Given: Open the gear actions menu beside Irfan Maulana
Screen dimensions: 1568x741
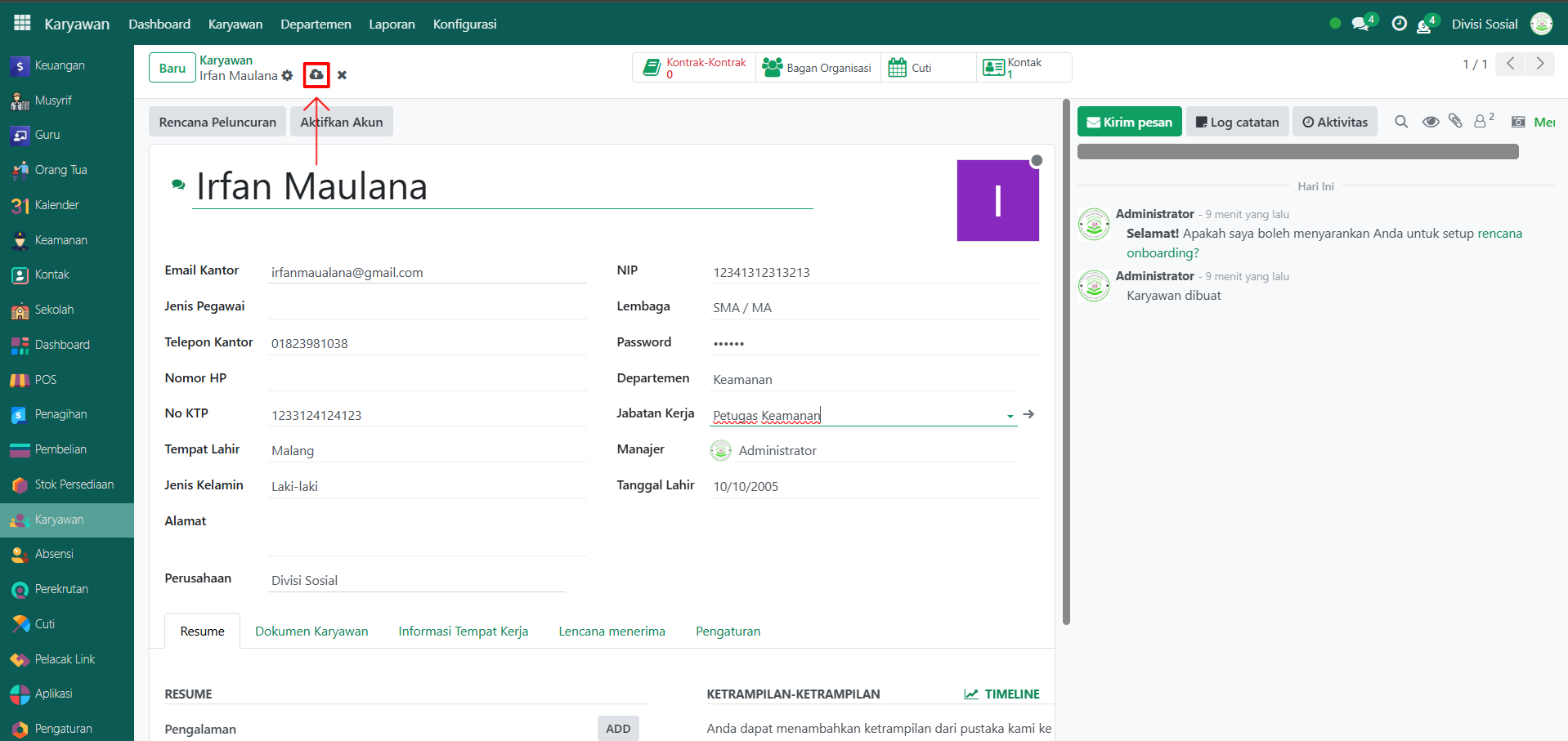Looking at the screenshot, I should (287, 76).
